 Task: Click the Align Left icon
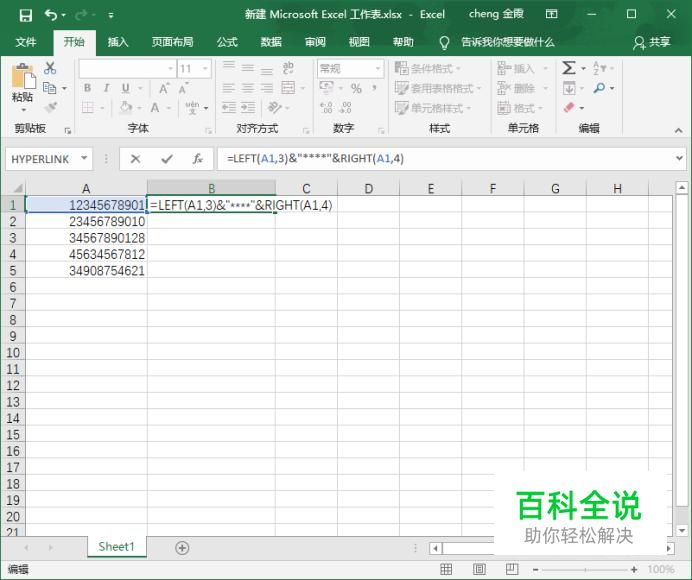point(229,88)
